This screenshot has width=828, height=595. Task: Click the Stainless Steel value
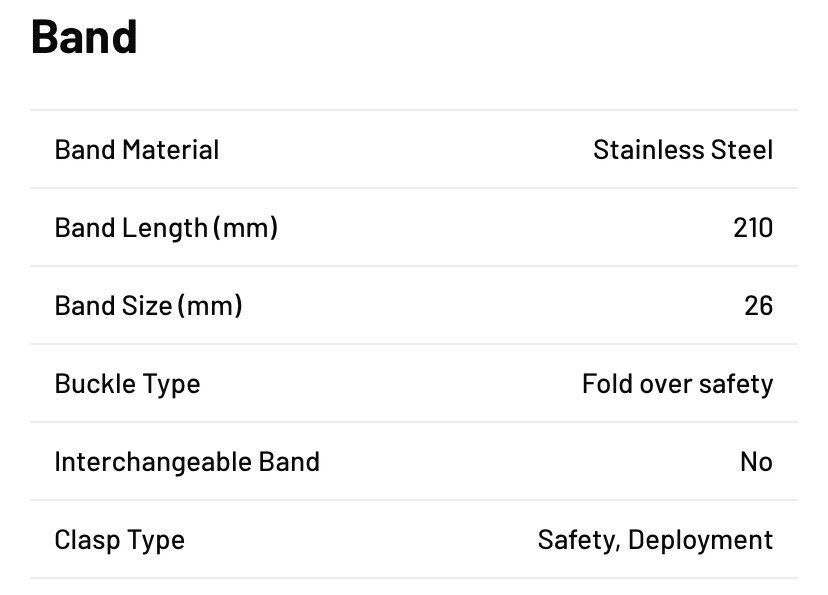point(683,149)
